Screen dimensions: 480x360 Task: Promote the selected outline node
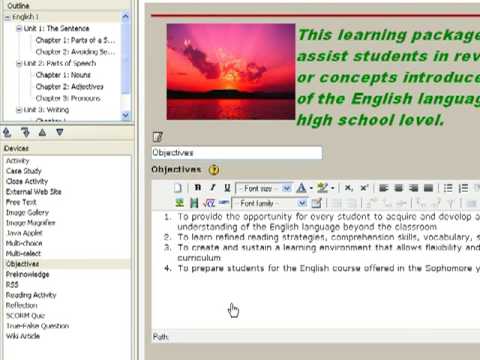pyautogui.click(x=7, y=133)
